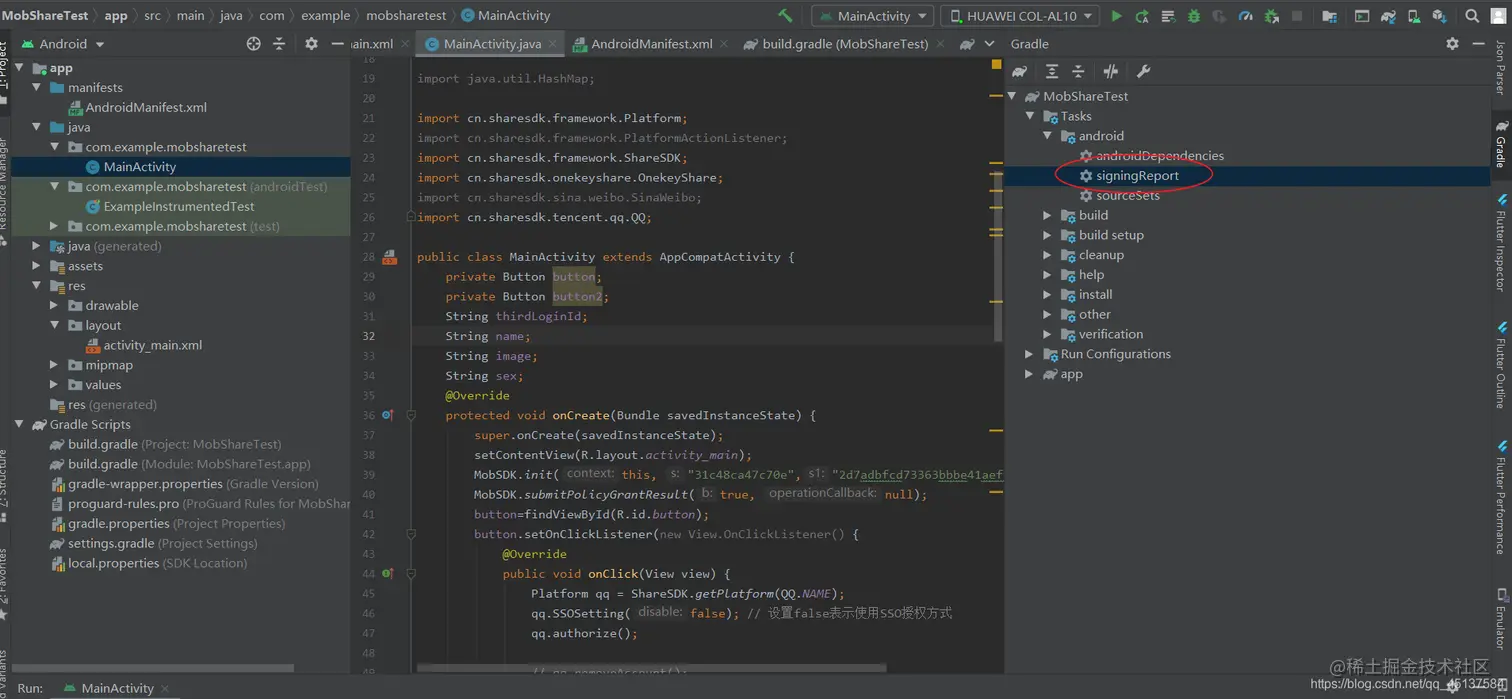Toggle the breakpoint marker on line 28

click(389, 257)
